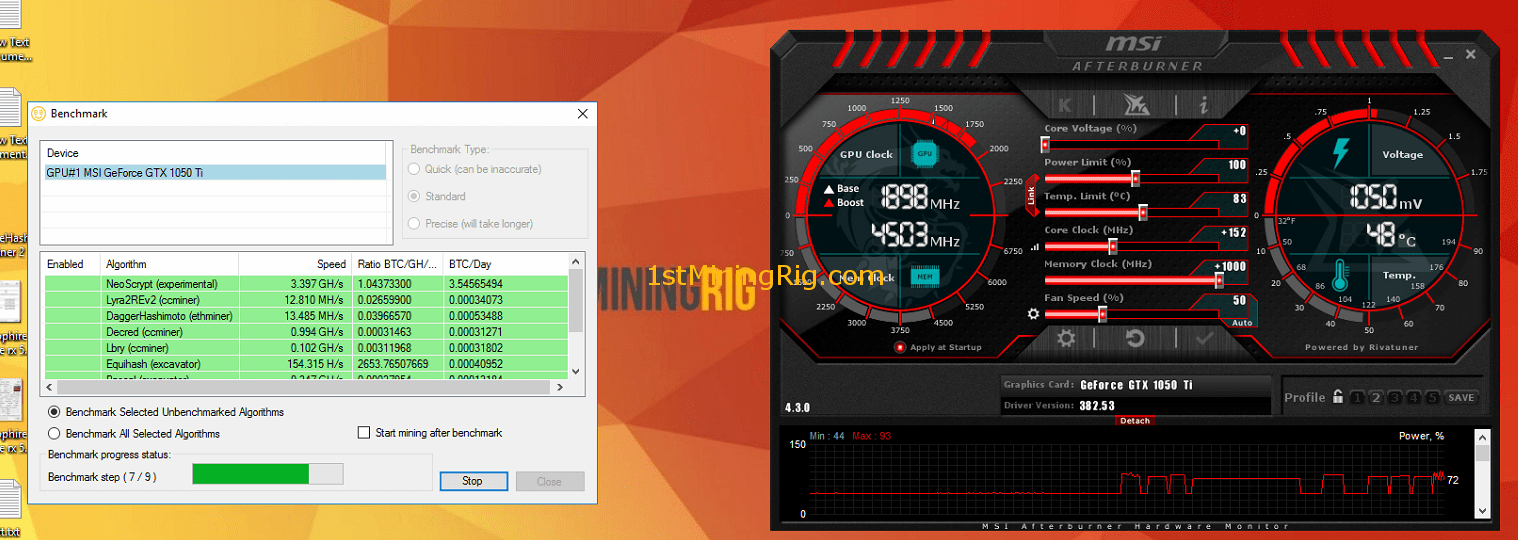Open Afterburner Kombustor stress test (K icon)
Image resolution: width=1518 pixels, height=540 pixels.
point(1066,104)
